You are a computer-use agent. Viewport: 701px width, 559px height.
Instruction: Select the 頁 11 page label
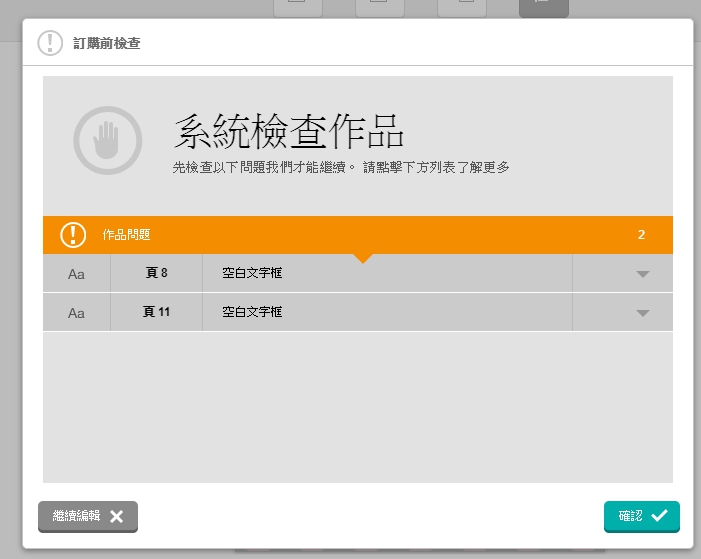[x=156, y=312]
